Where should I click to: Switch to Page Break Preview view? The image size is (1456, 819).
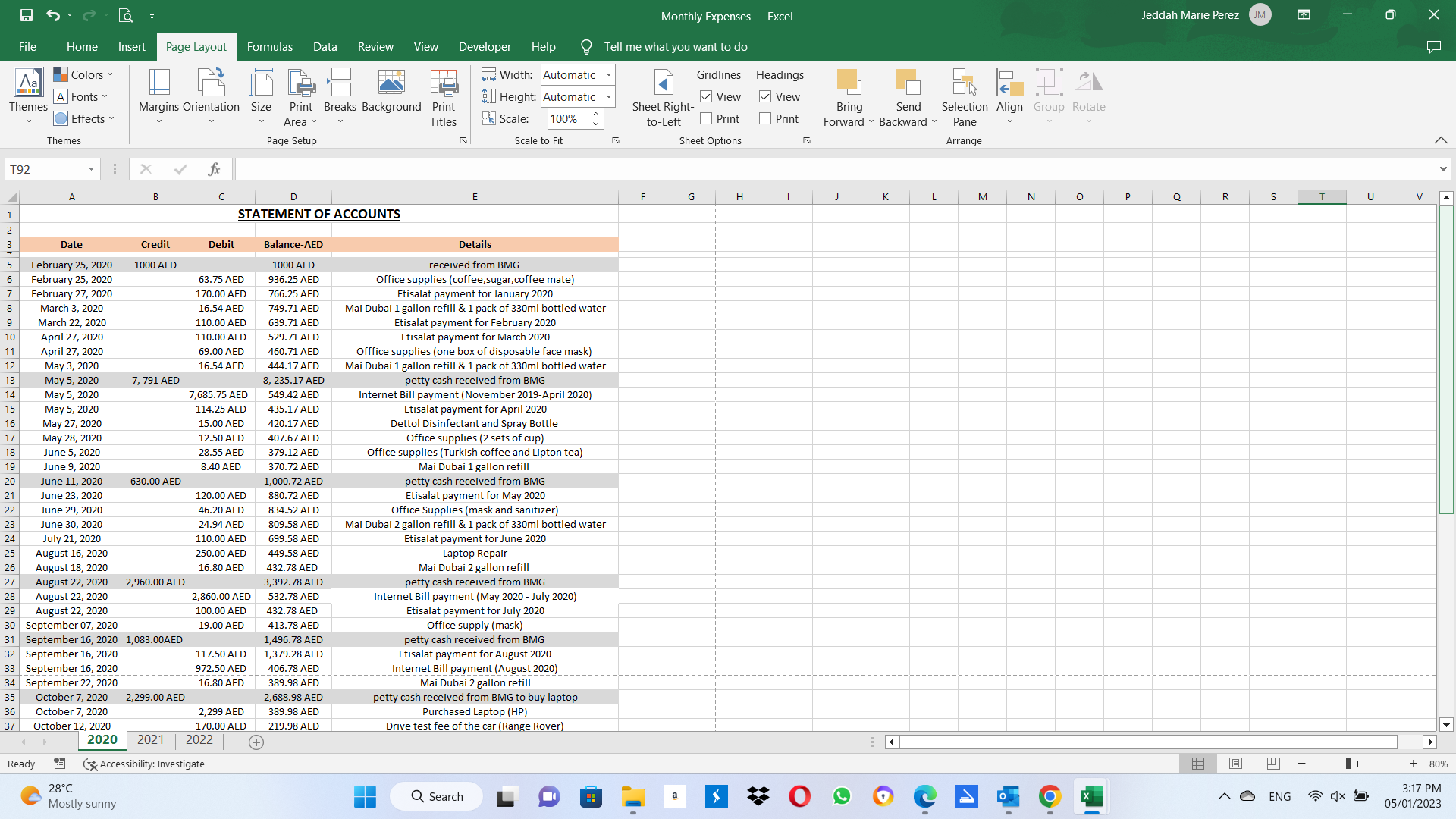point(1273,764)
